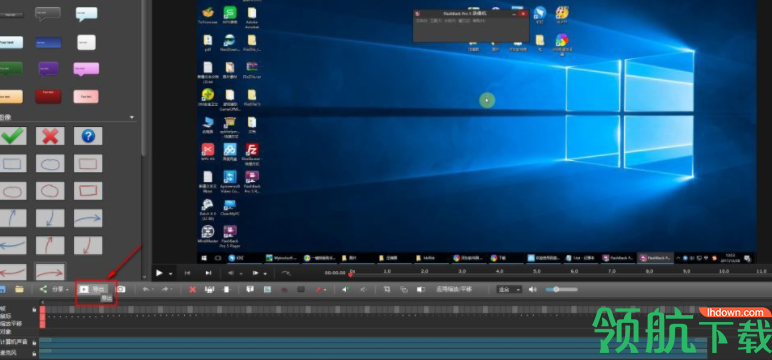Click the red playhead marker on the timeline

[x=351, y=274]
